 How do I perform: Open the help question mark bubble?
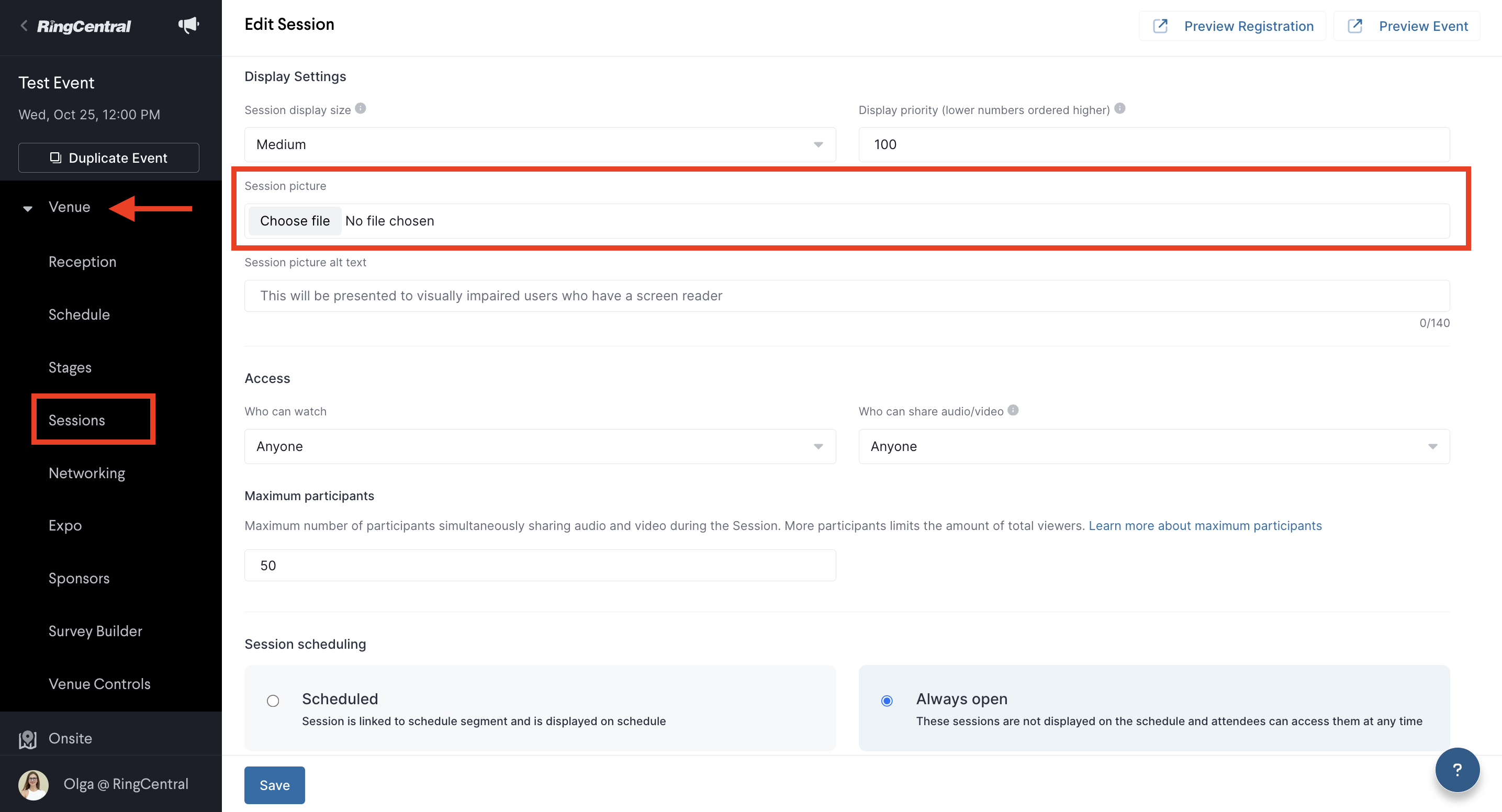1457,770
